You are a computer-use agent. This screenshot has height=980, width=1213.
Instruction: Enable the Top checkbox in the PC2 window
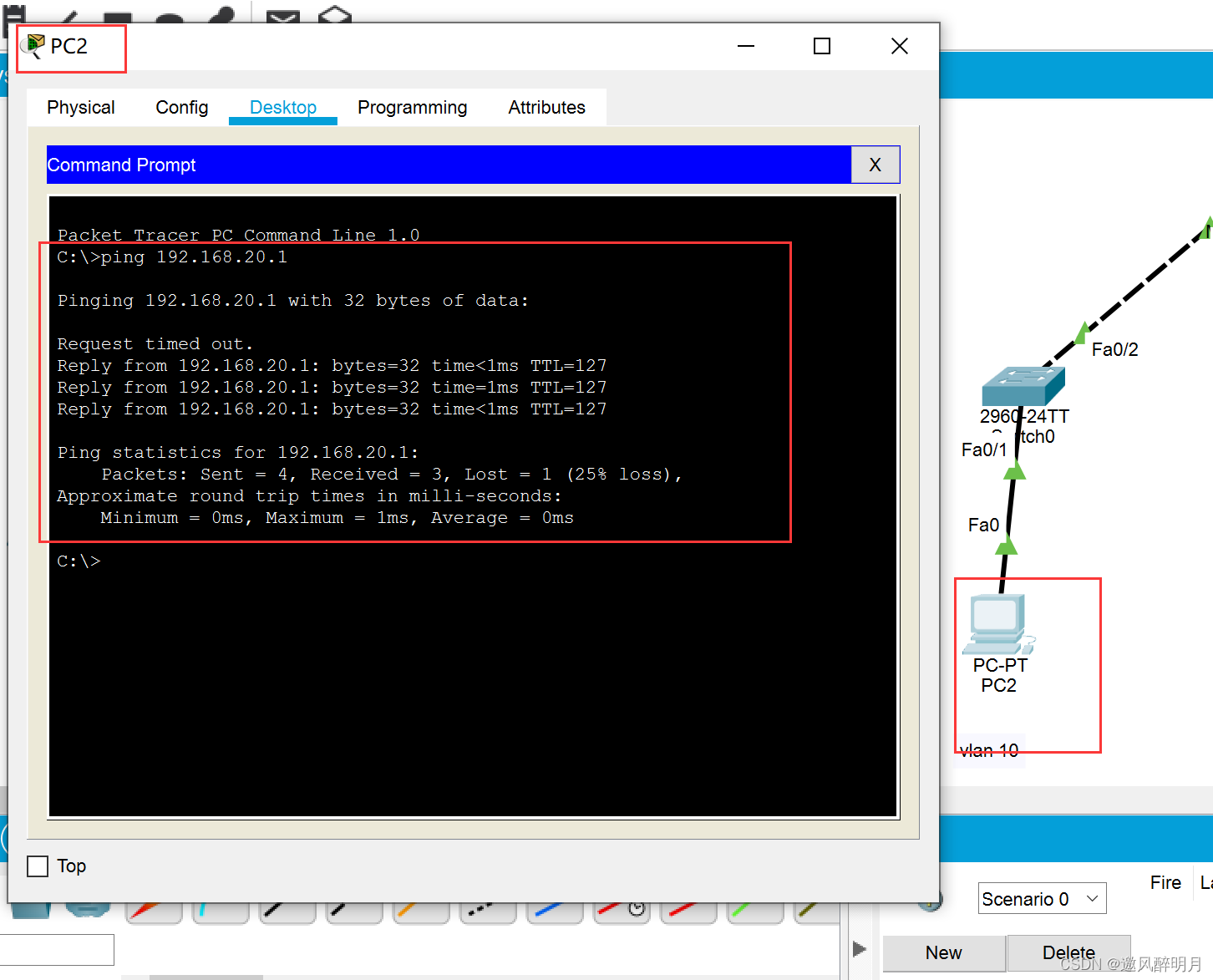pyautogui.click(x=38, y=866)
